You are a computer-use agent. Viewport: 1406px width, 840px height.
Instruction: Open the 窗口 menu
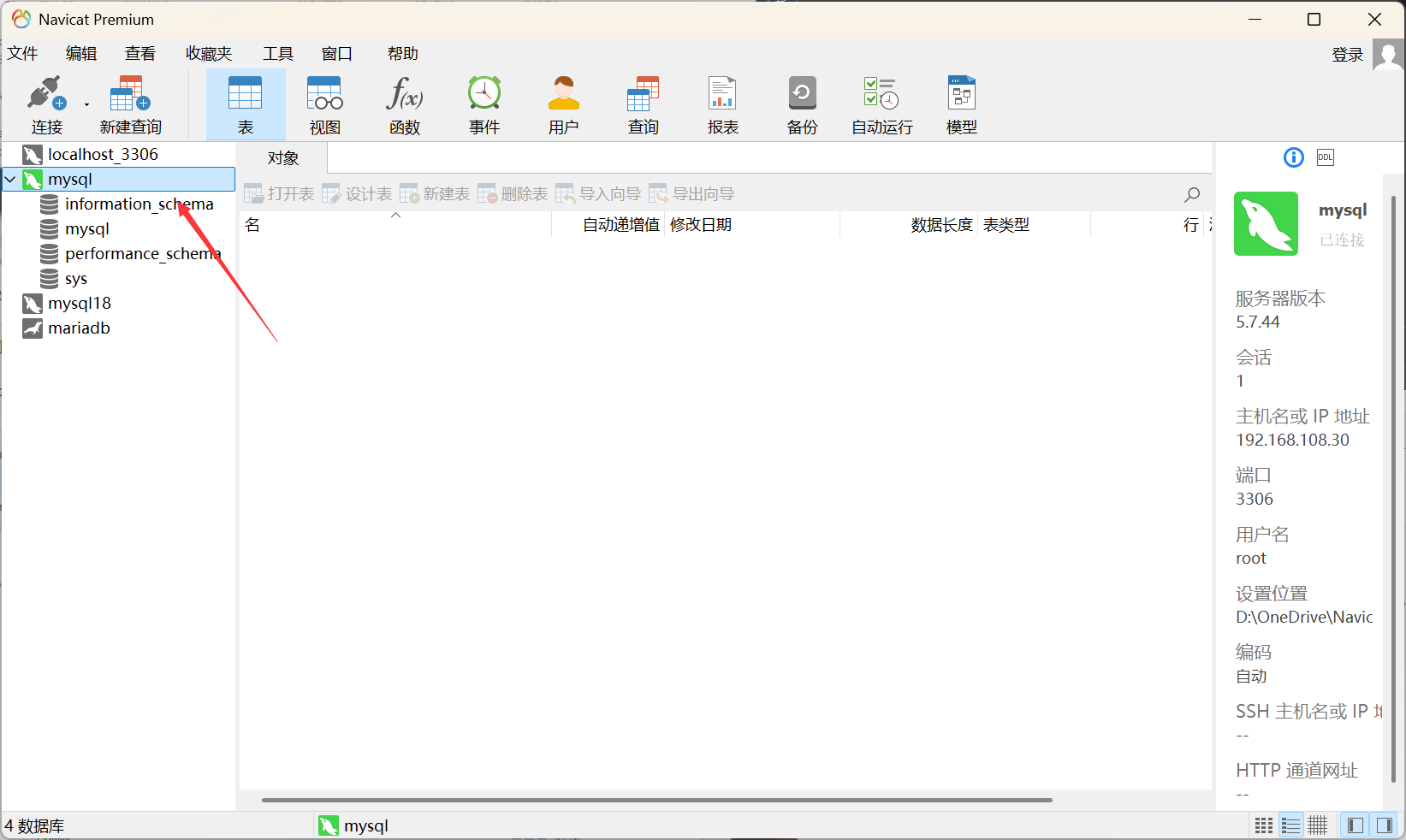pyautogui.click(x=337, y=53)
